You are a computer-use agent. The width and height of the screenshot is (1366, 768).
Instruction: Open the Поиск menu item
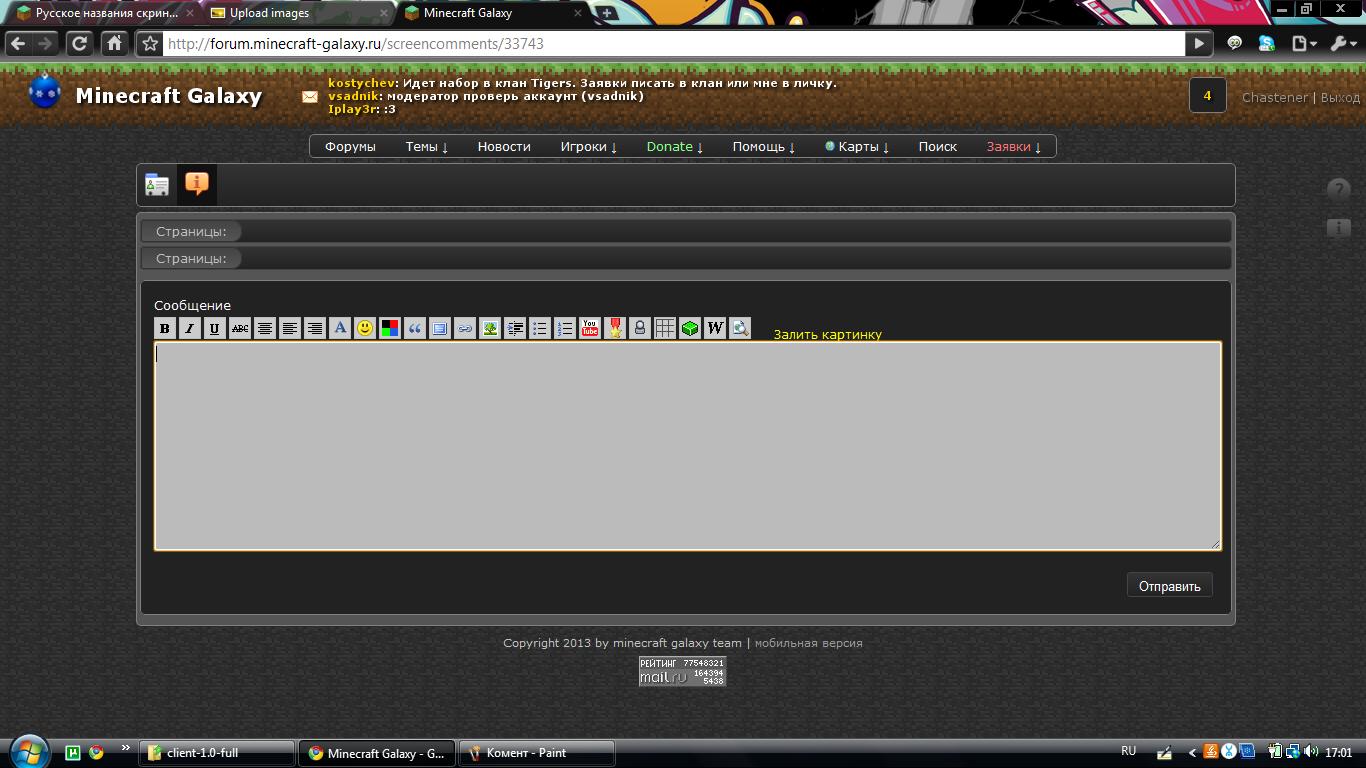[938, 147]
